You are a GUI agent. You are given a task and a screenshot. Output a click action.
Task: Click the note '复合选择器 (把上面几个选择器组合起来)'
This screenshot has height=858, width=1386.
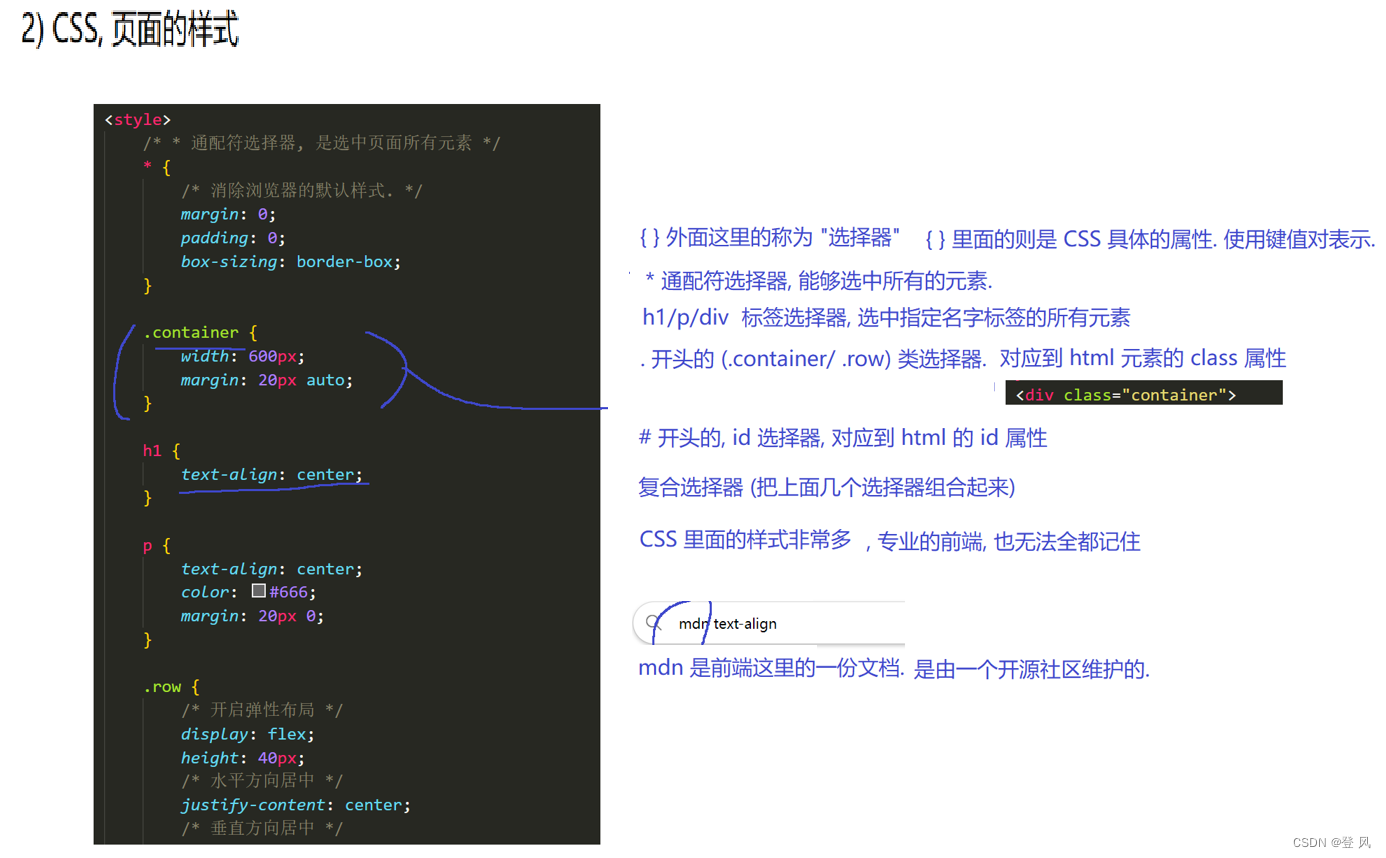click(x=827, y=487)
